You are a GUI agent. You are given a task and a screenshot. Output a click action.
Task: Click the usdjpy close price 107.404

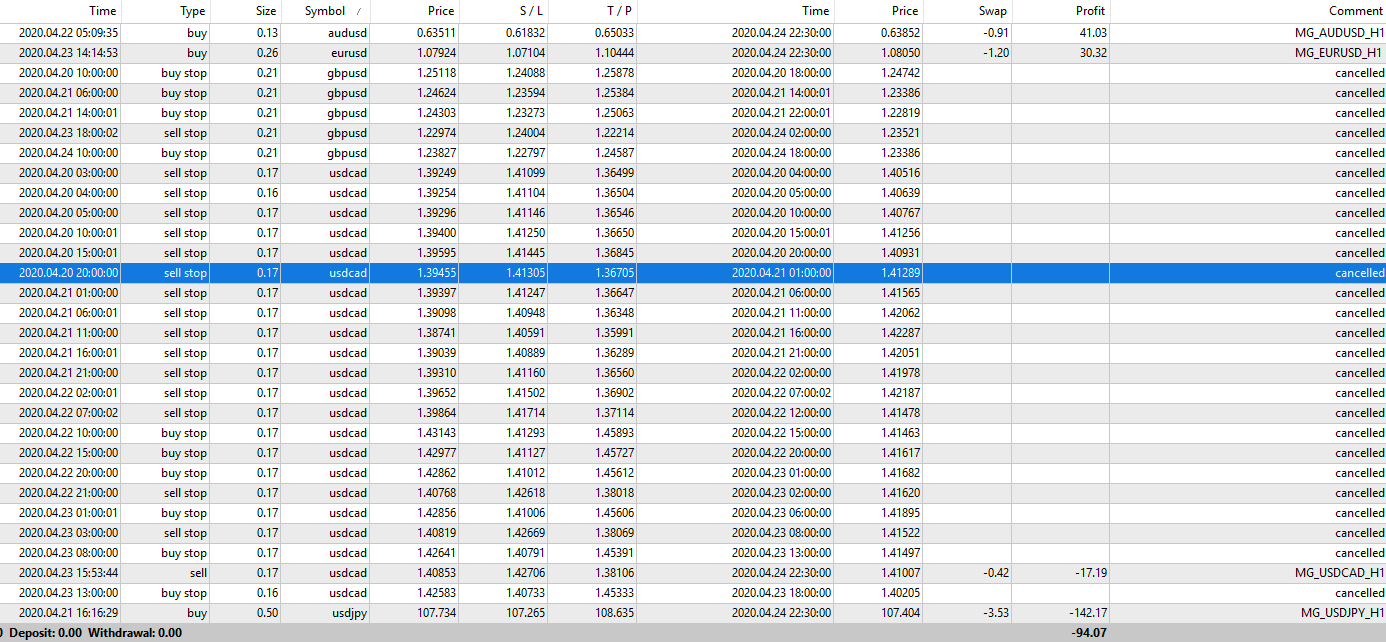point(901,613)
